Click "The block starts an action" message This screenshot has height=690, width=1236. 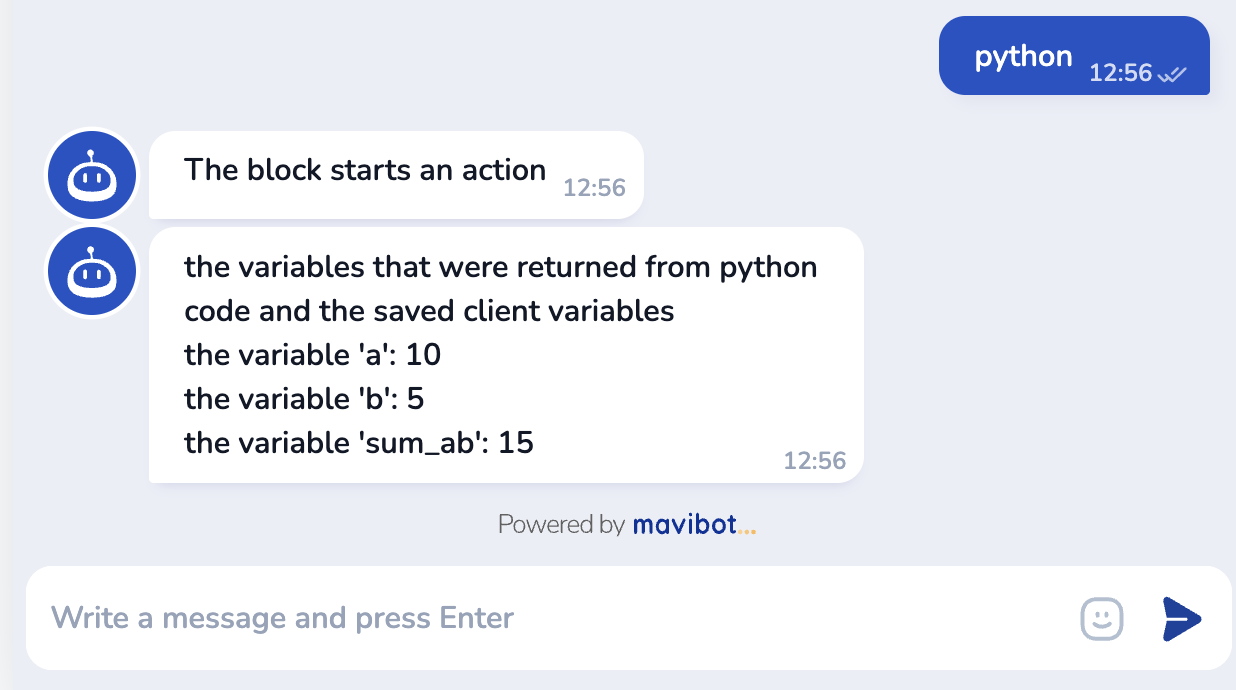pyautogui.click(x=365, y=170)
